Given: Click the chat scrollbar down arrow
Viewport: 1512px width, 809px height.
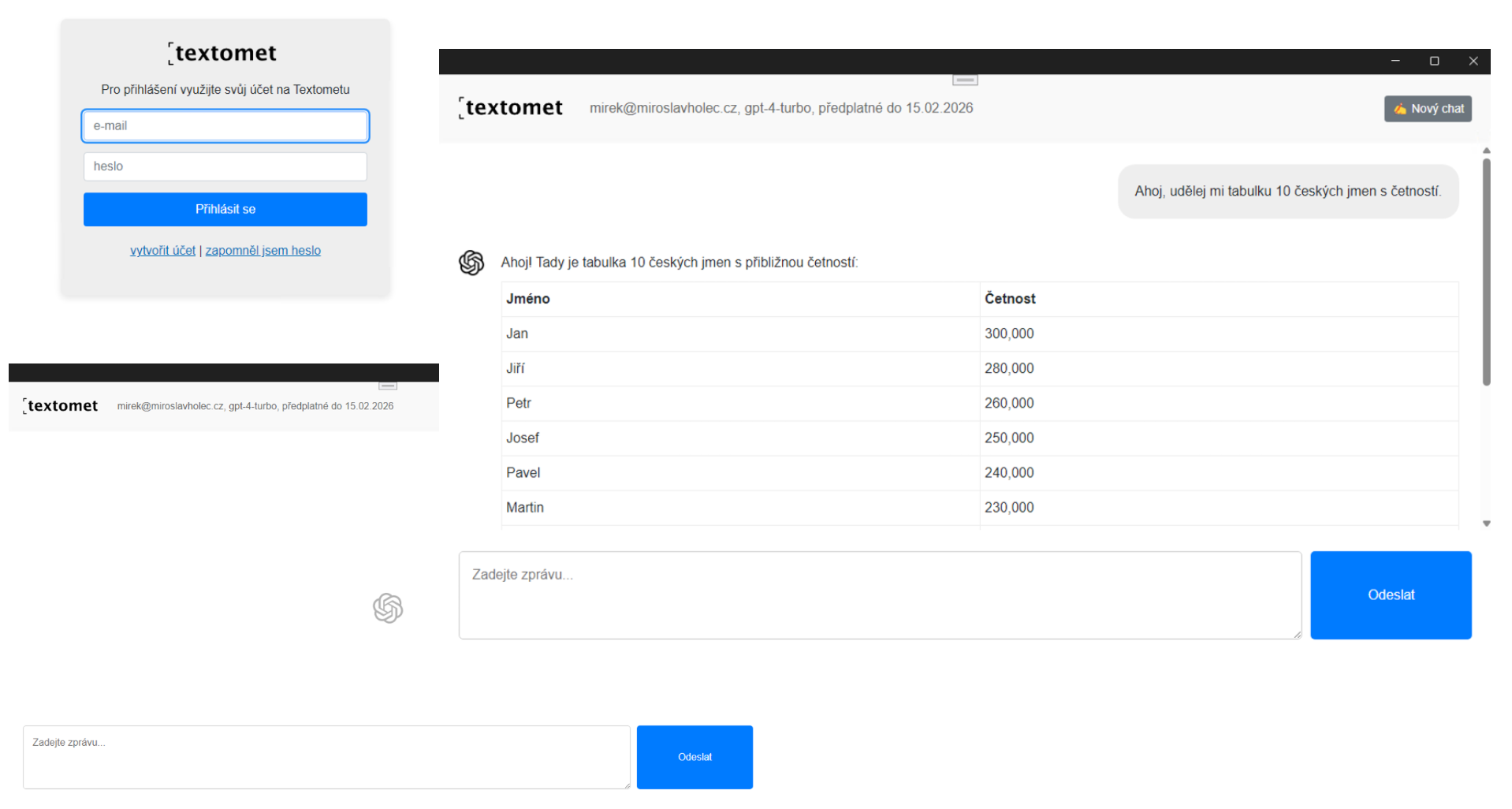Looking at the screenshot, I should point(1486,524).
